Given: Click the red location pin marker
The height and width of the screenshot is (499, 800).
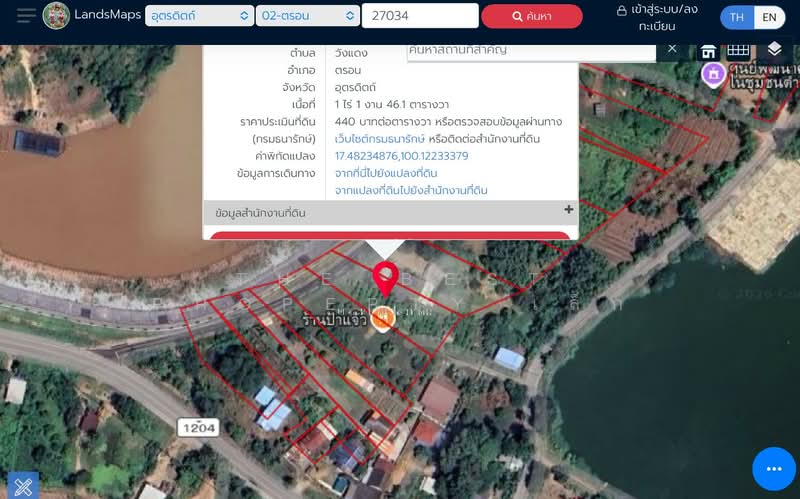Looking at the screenshot, I should click(386, 279).
